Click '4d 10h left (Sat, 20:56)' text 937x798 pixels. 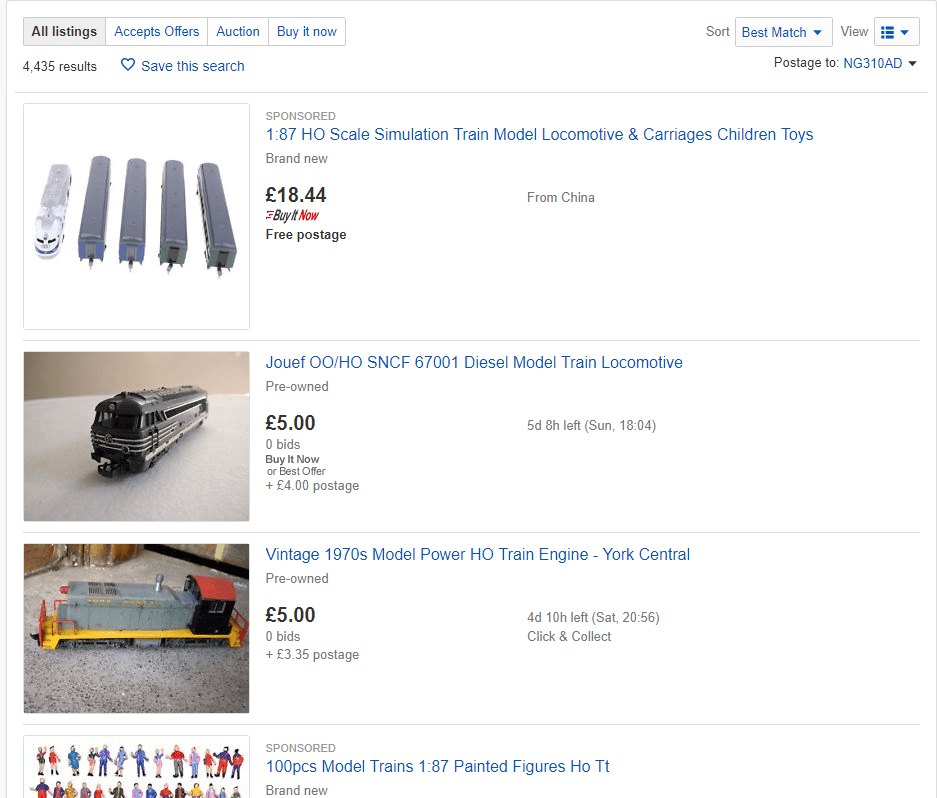pos(593,617)
